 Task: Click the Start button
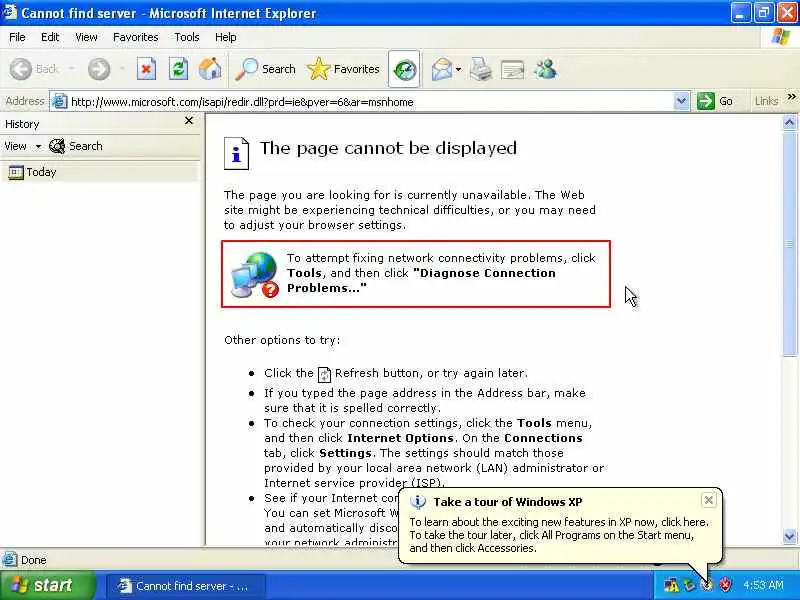pyautogui.click(x=46, y=585)
